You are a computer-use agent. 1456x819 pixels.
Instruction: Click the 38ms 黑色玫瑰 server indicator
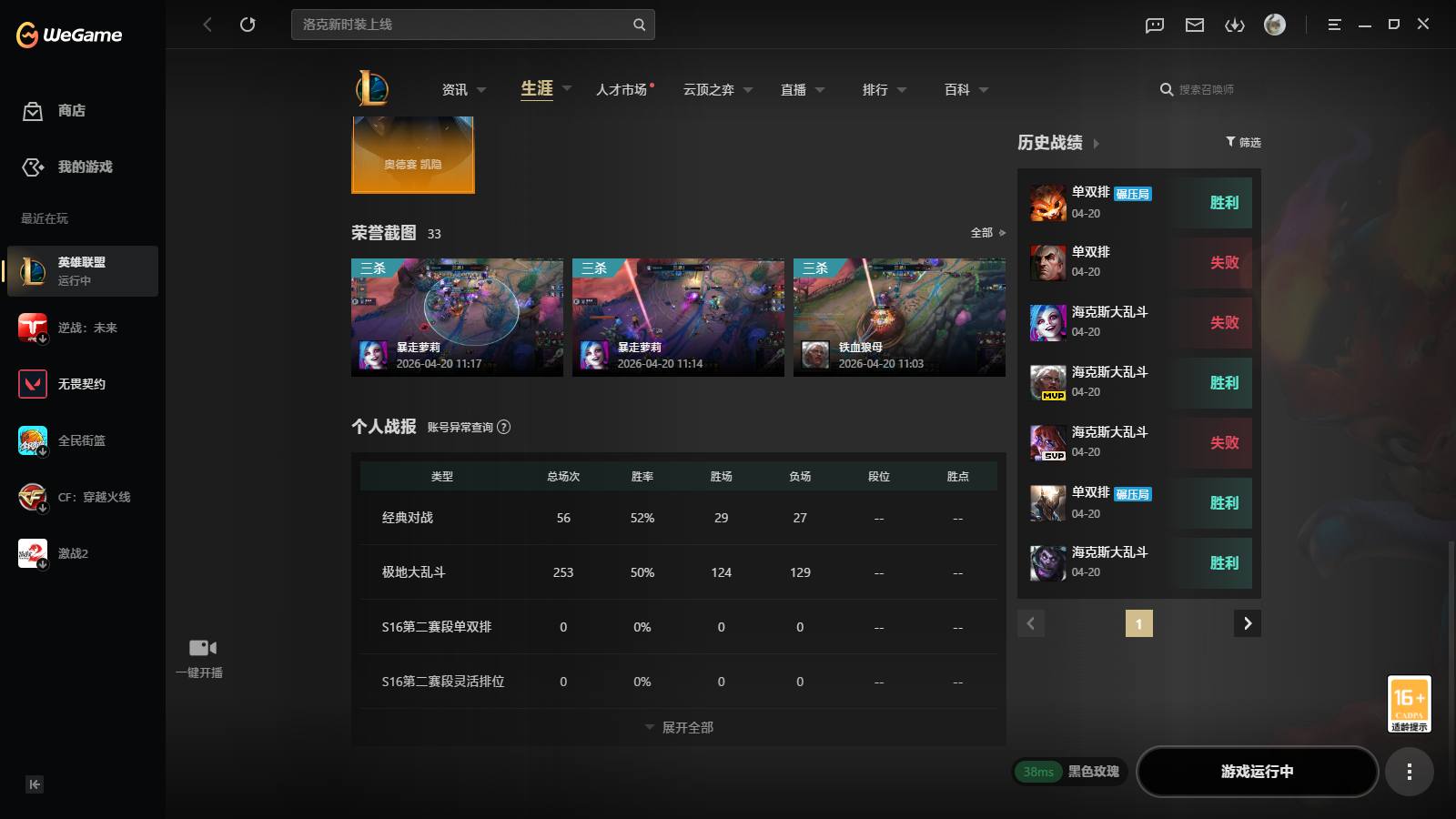(1070, 772)
